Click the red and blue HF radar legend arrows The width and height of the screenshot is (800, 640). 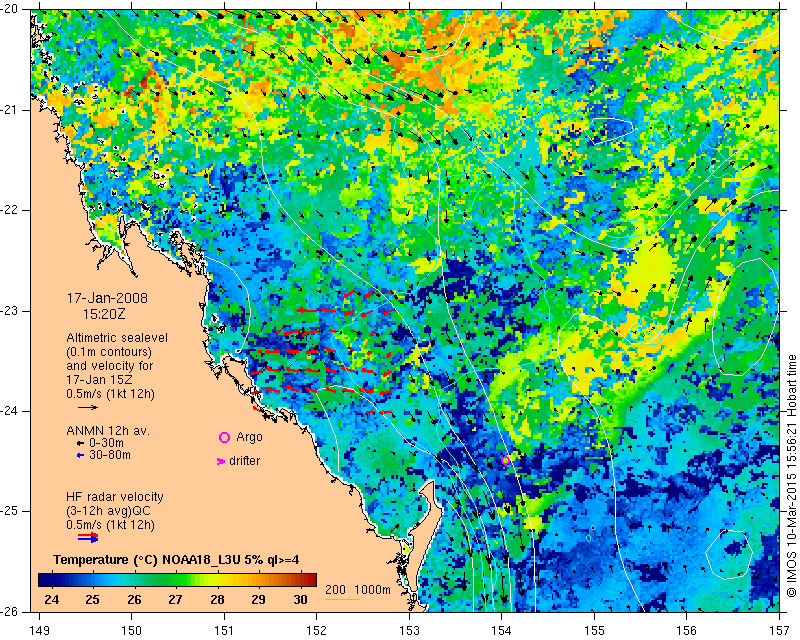[88, 537]
